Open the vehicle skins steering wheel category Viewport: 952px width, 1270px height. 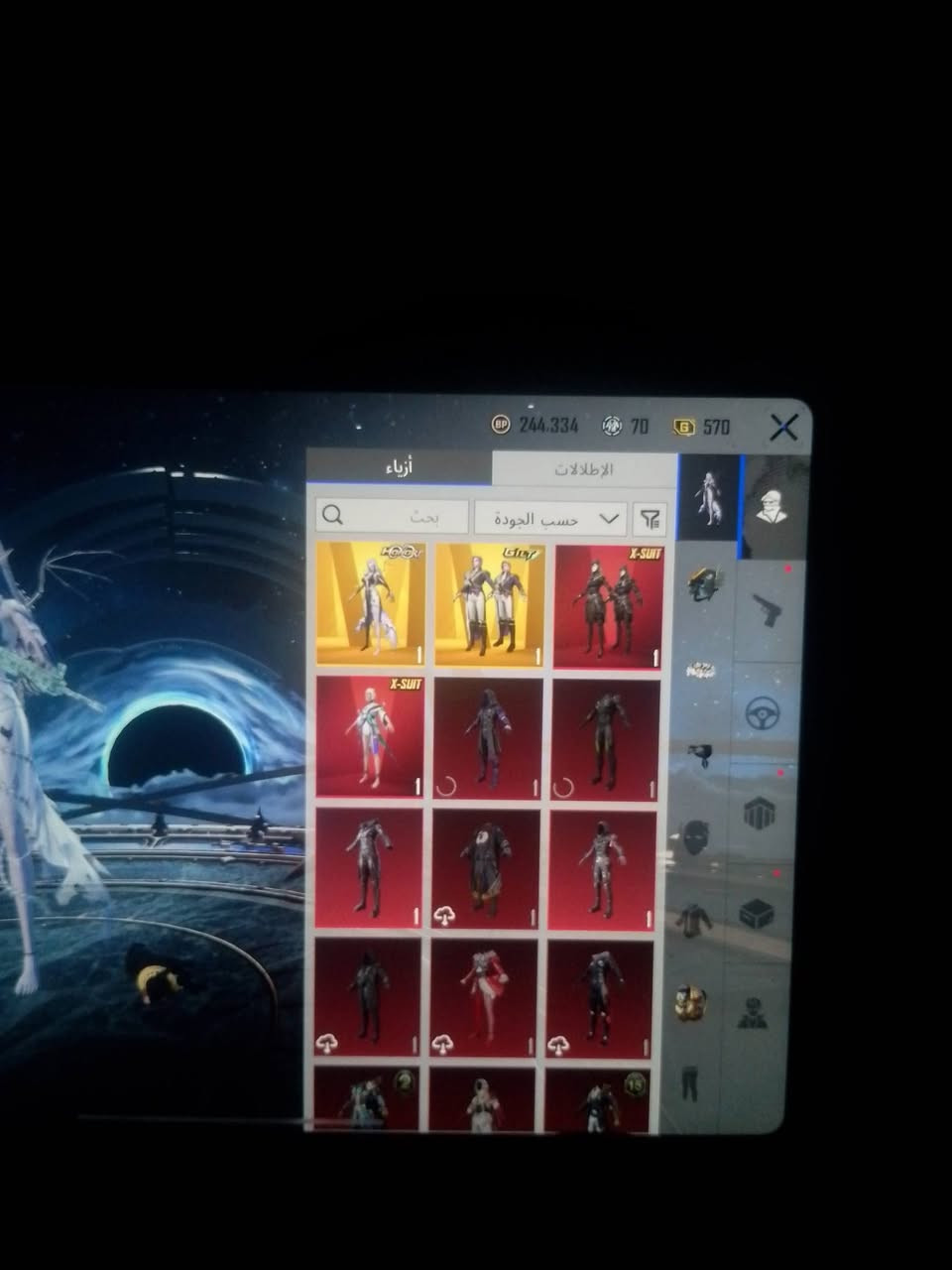click(763, 712)
